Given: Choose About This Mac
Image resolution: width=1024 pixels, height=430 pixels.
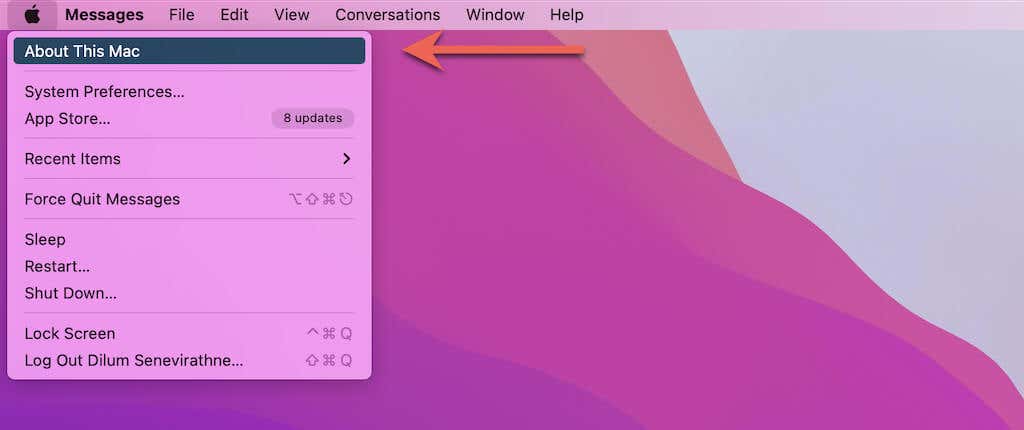Looking at the screenshot, I should [x=189, y=51].
